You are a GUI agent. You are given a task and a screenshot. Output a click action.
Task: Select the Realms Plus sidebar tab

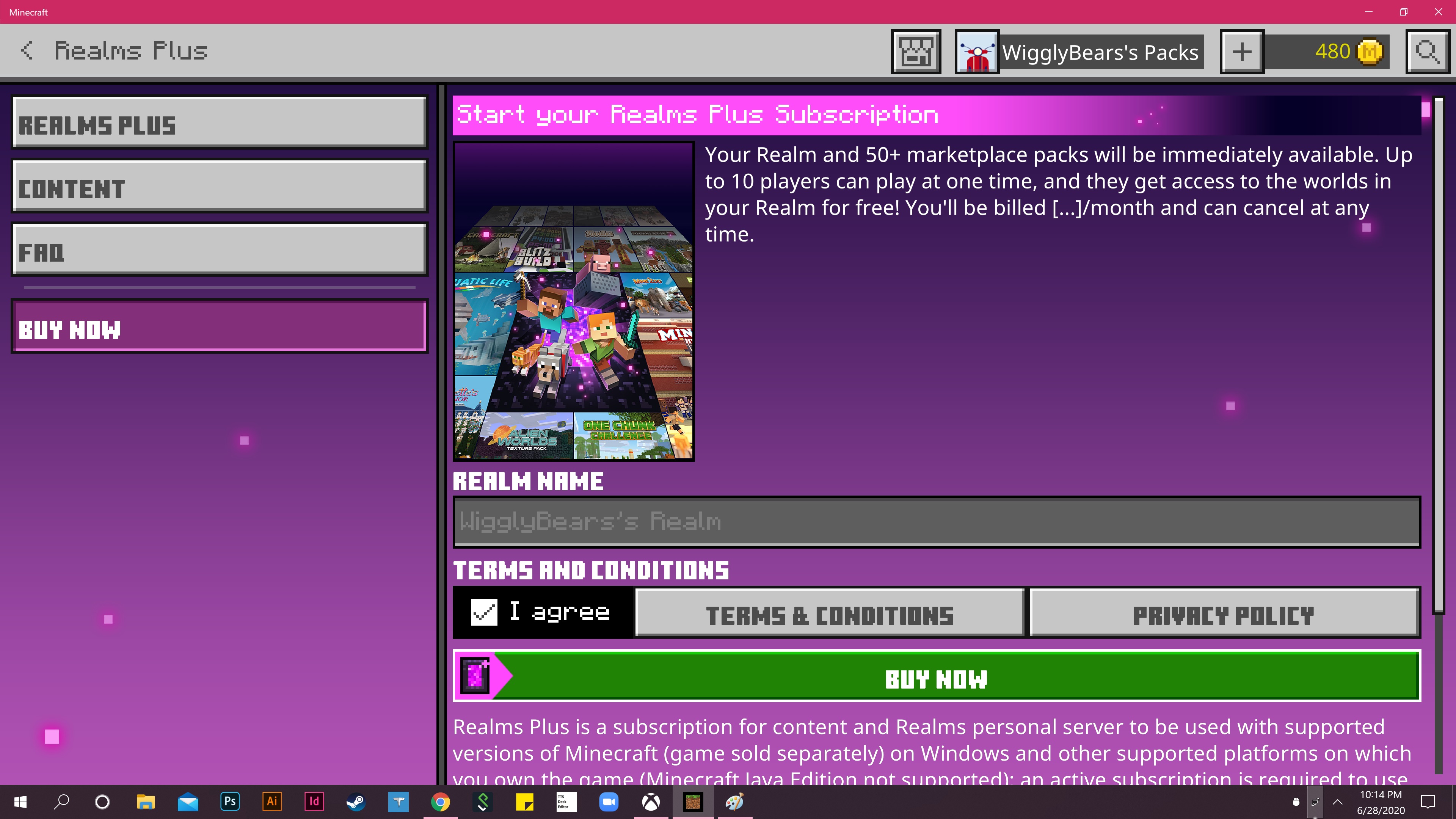[219, 122]
